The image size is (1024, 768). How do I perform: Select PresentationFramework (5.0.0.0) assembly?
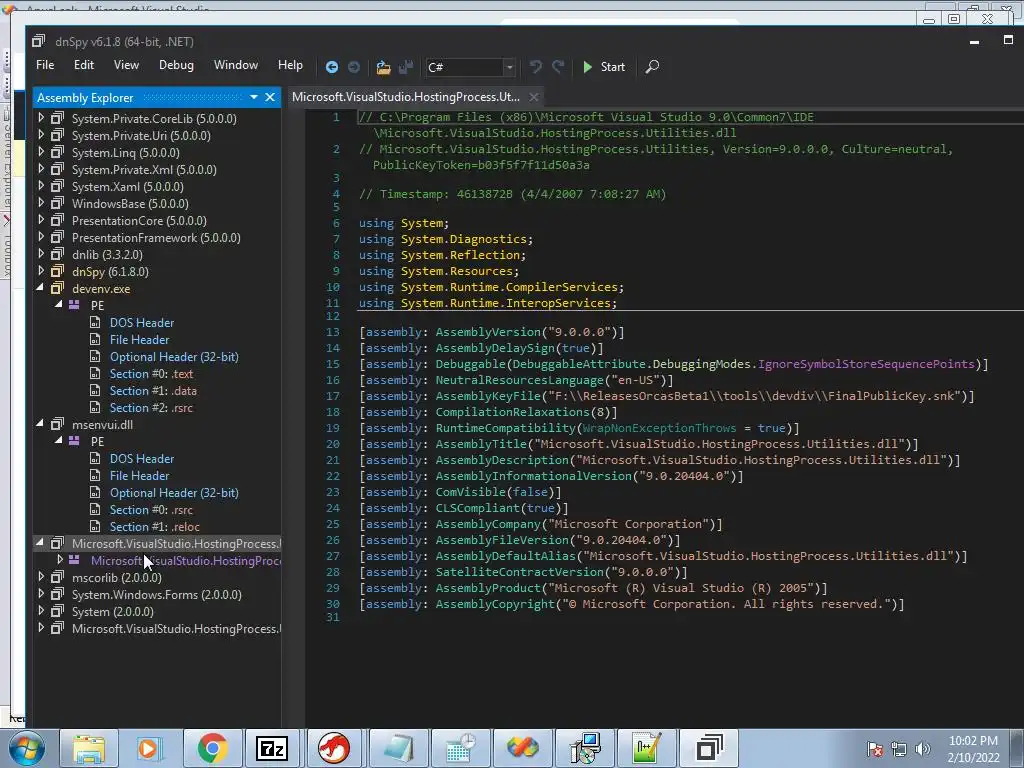[156, 238]
